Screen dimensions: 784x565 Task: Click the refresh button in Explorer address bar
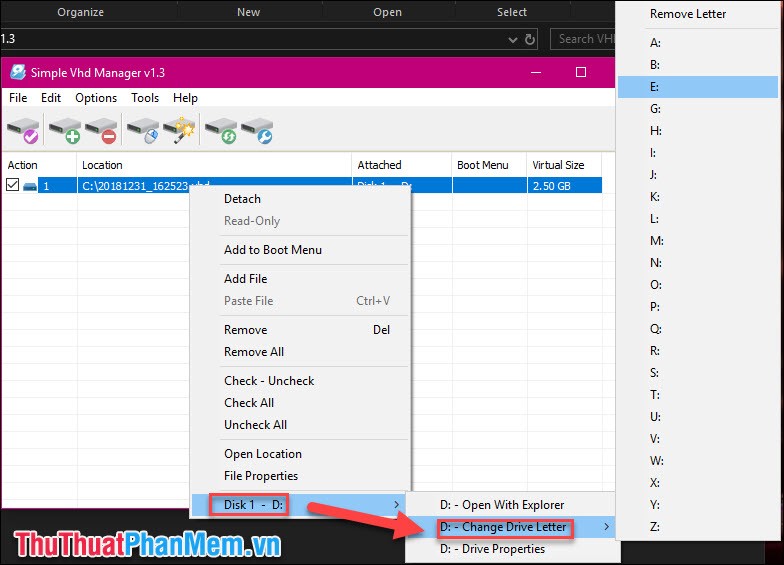(530, 39)
